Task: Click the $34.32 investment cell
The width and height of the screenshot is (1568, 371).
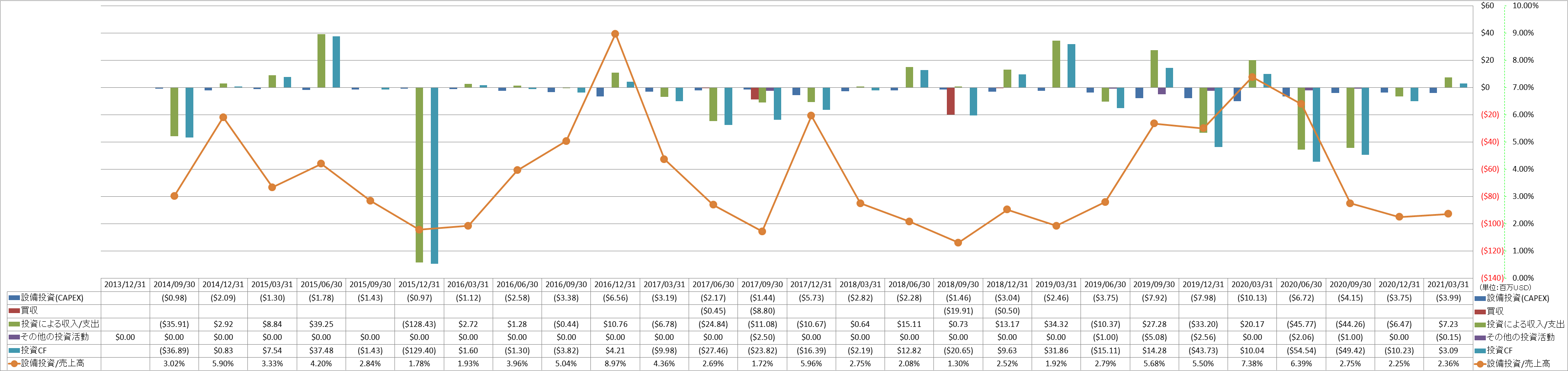Action: (x=1056, y=324)
